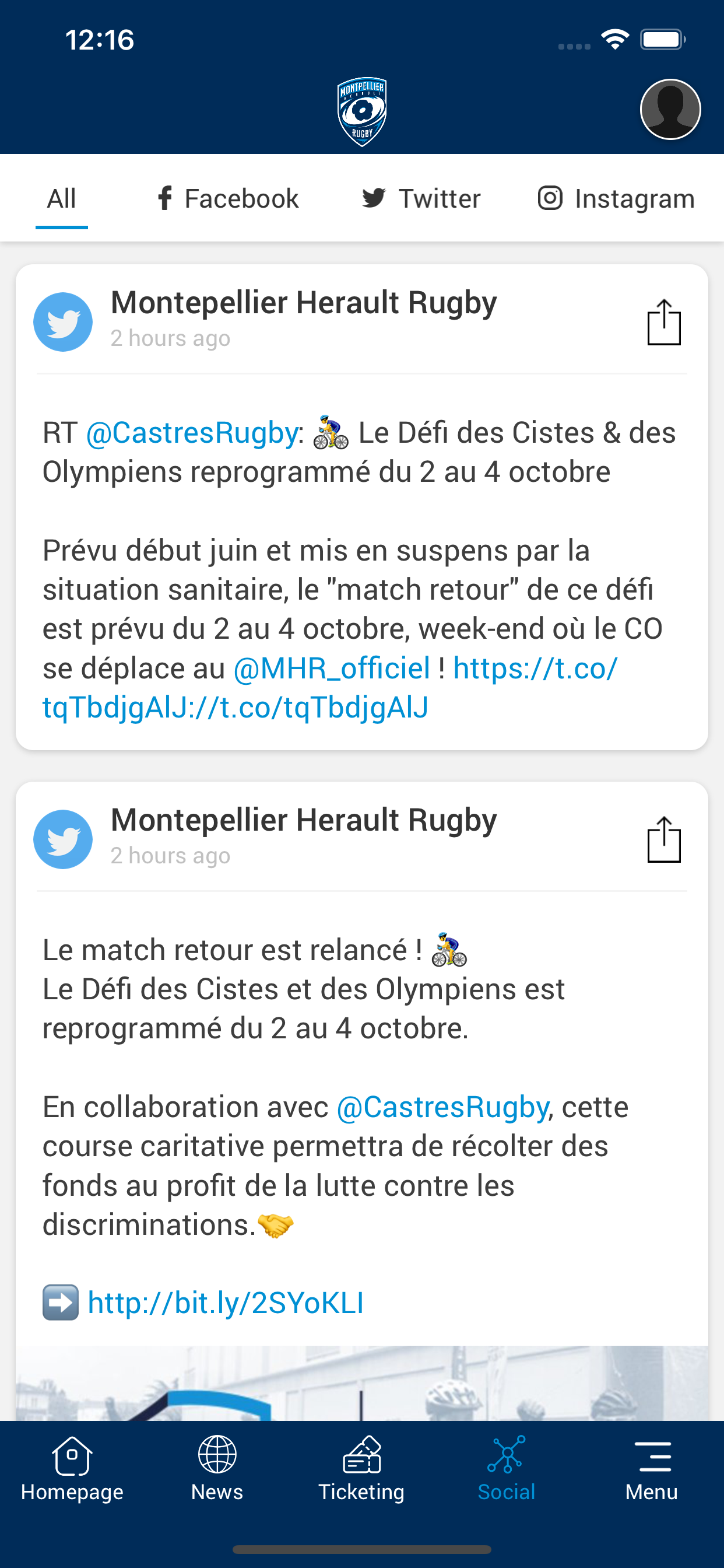Image resolution: width=724 pixels, height=1568 pixels.
Task: Filter feed by Facebook
Action: pyautogui.click(x=227, y=199)
